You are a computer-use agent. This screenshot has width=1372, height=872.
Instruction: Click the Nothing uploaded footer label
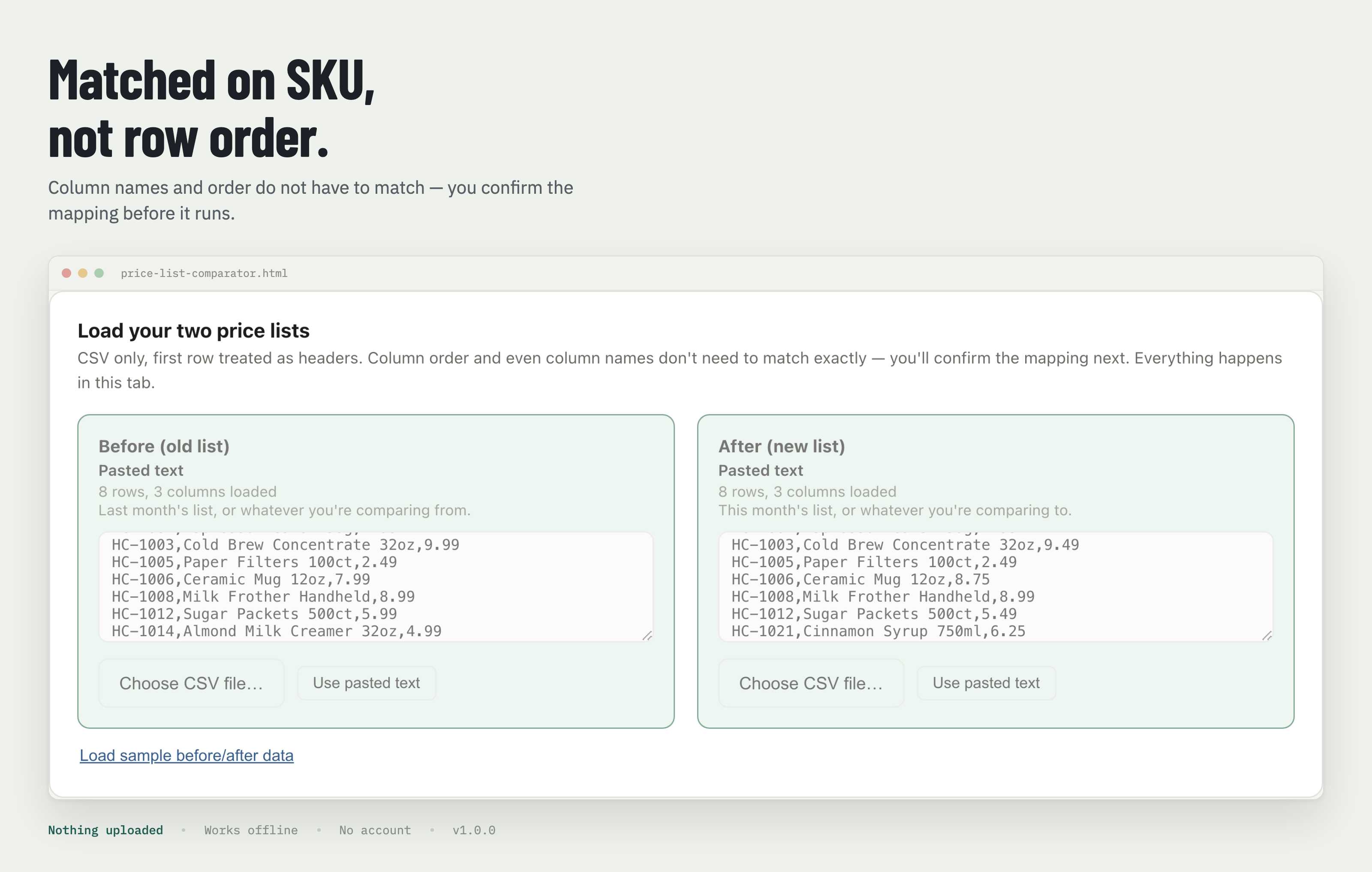pyautogui.click(x=105, y=830)
